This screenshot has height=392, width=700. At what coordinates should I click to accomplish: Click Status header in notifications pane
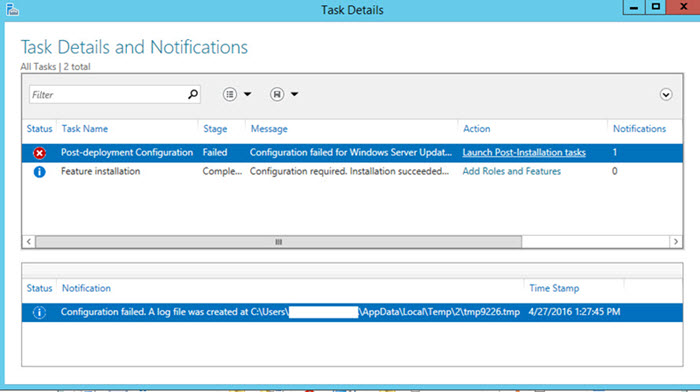point(39,288)
